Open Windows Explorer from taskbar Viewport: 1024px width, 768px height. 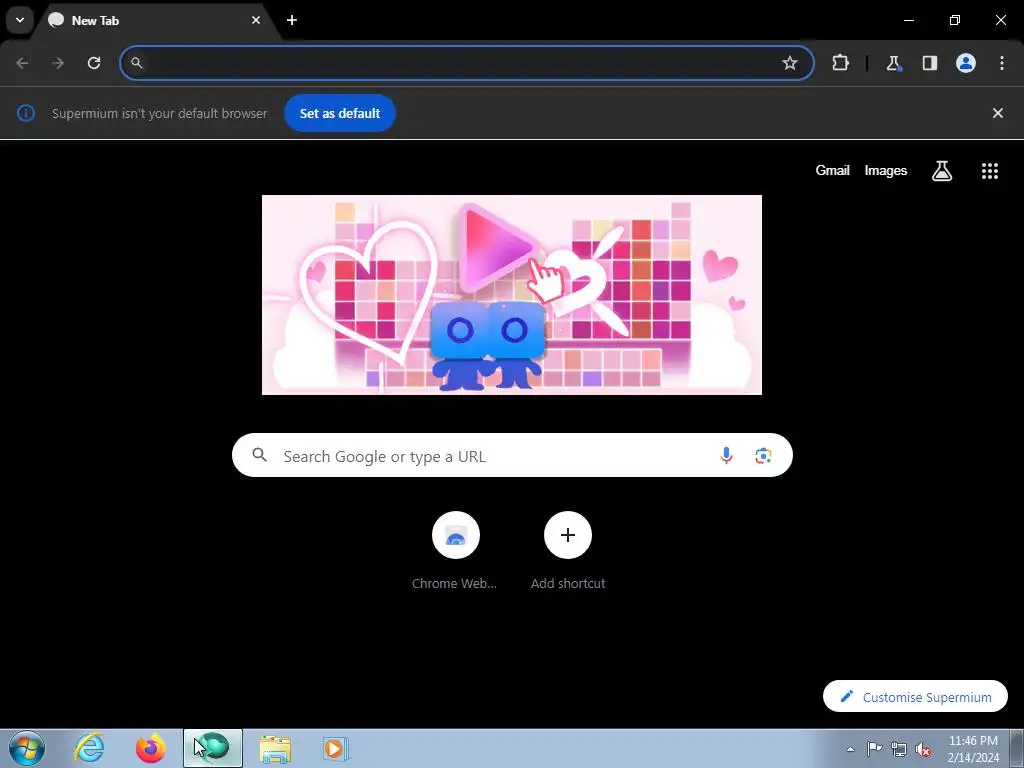275,748
